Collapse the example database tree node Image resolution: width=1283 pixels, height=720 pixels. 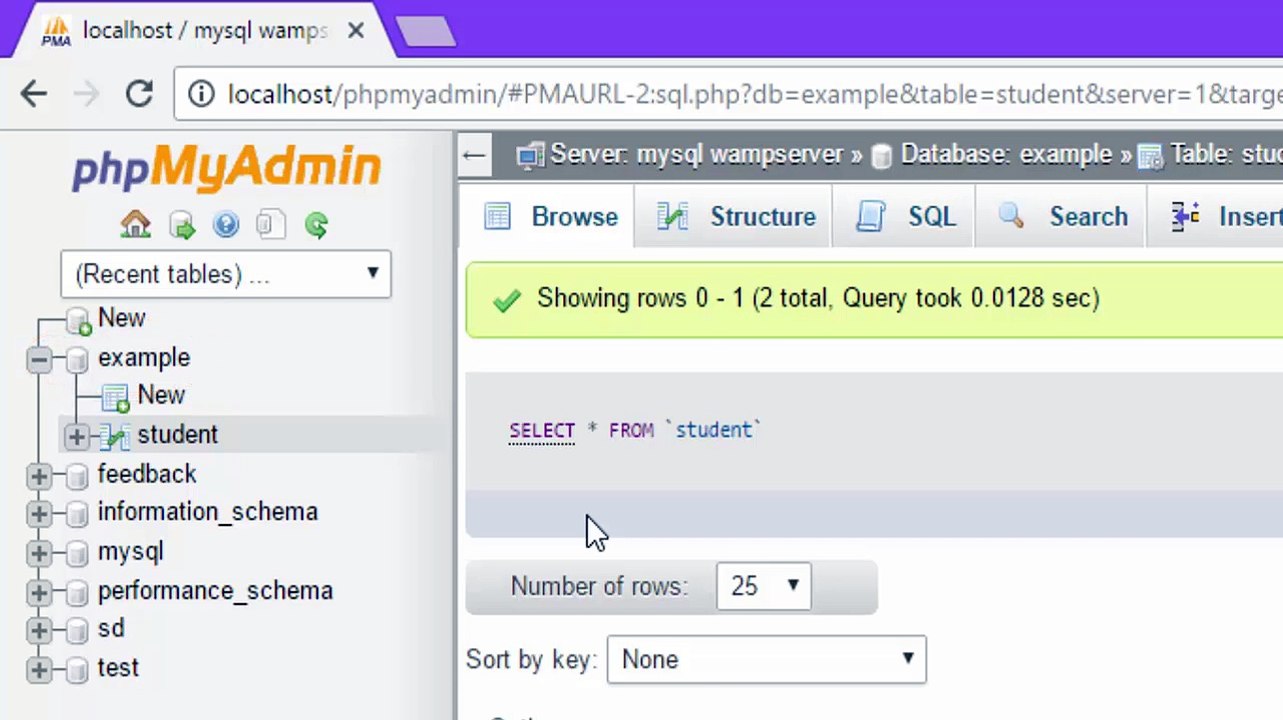click(39, 360)
